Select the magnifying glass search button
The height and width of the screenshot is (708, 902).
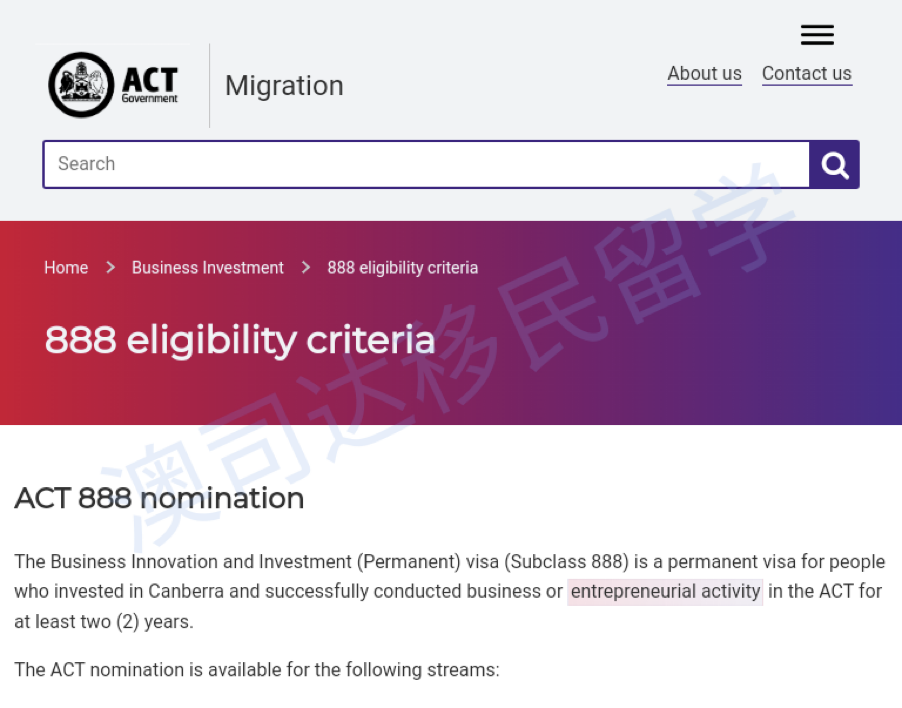coord(833,164)
